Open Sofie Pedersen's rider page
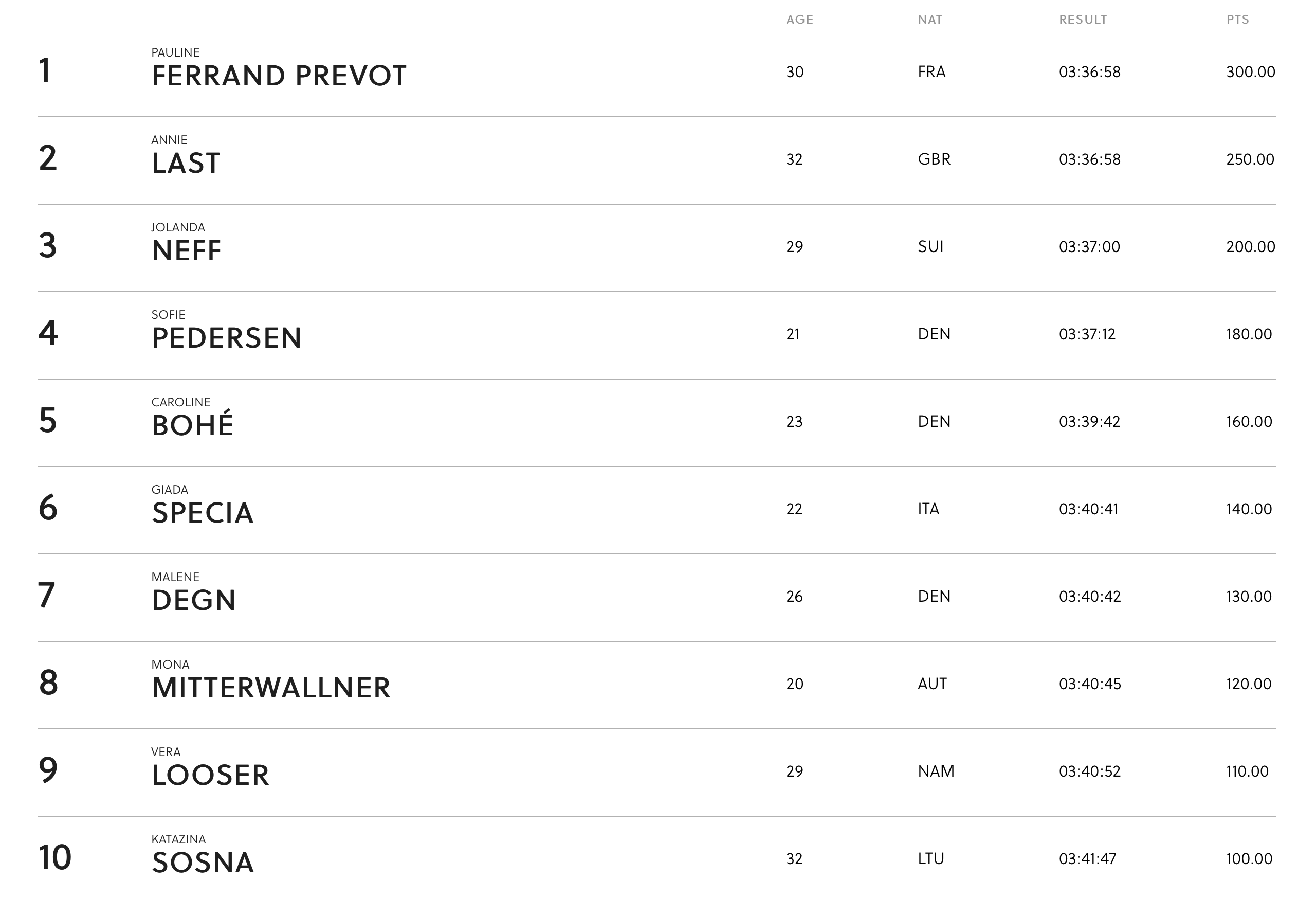The image size is (1316, 898). [x=227, y=338]
